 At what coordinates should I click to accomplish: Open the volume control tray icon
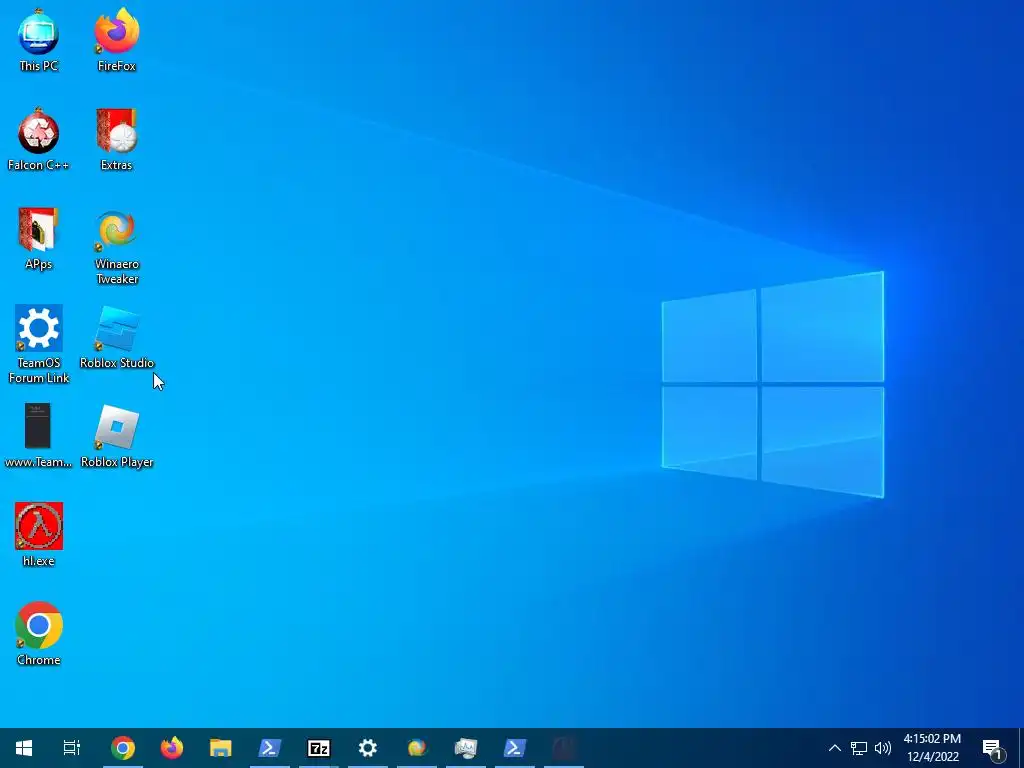click(883, 748)
